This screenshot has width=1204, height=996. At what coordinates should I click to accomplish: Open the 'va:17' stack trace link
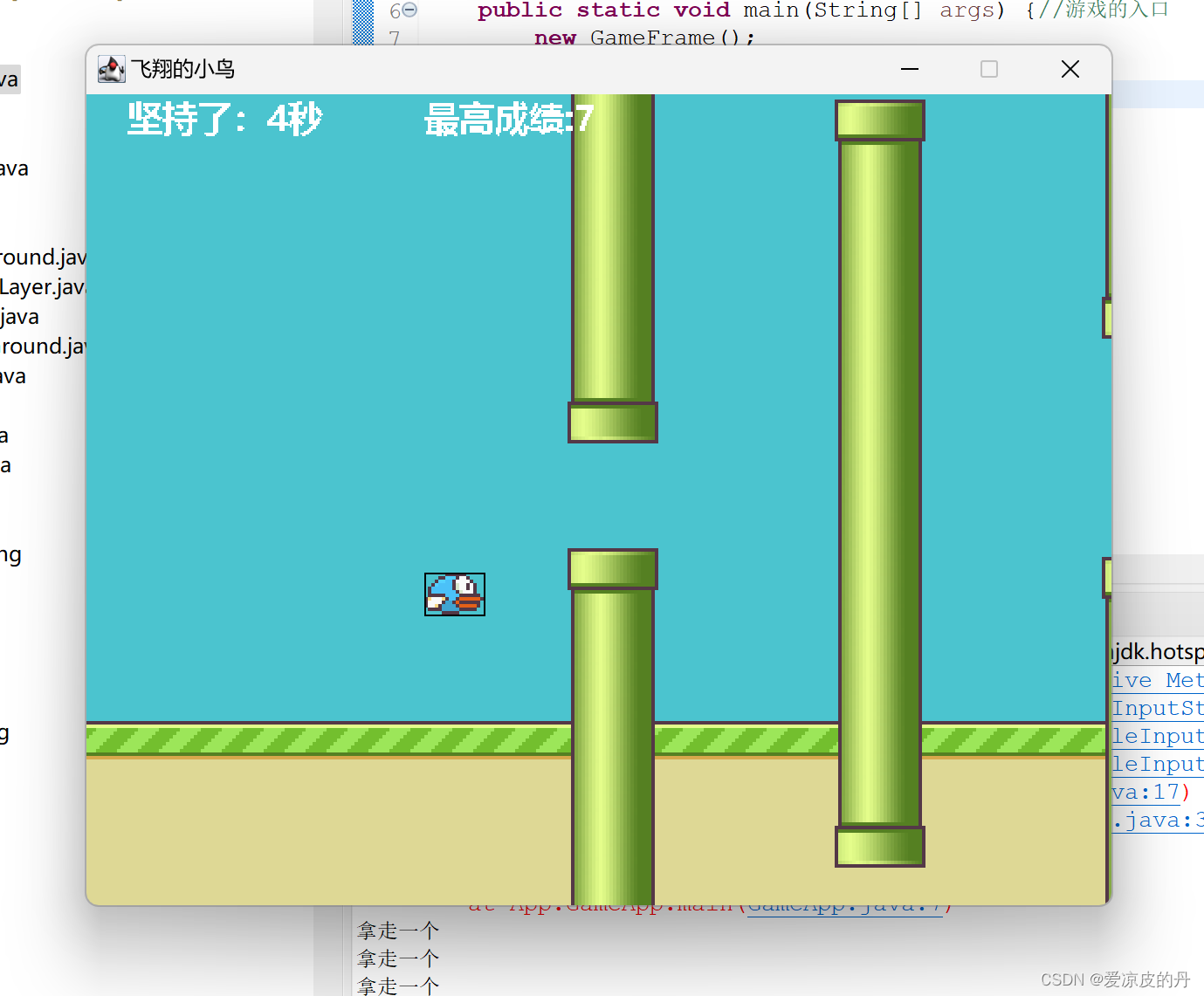point(1146,793)
